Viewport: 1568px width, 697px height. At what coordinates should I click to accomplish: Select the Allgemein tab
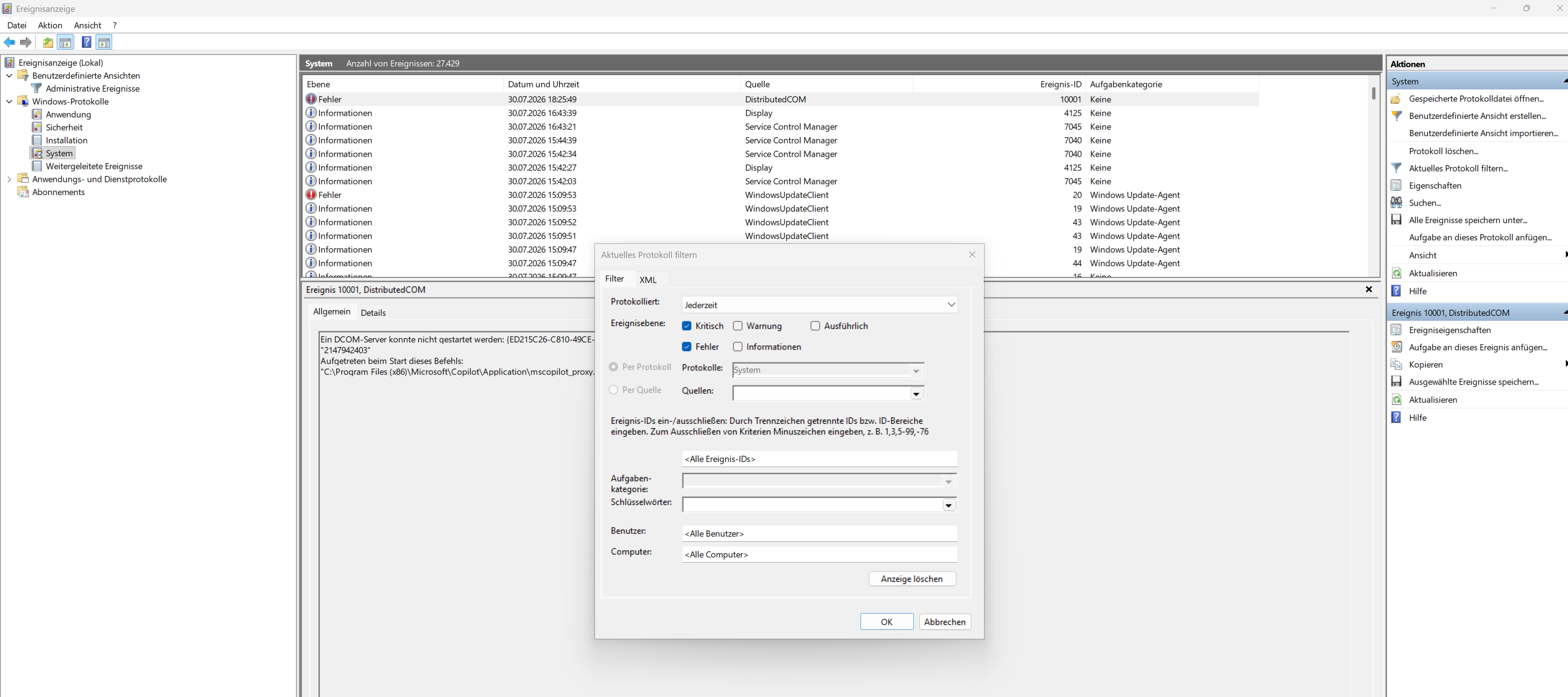tap(332, 311)
